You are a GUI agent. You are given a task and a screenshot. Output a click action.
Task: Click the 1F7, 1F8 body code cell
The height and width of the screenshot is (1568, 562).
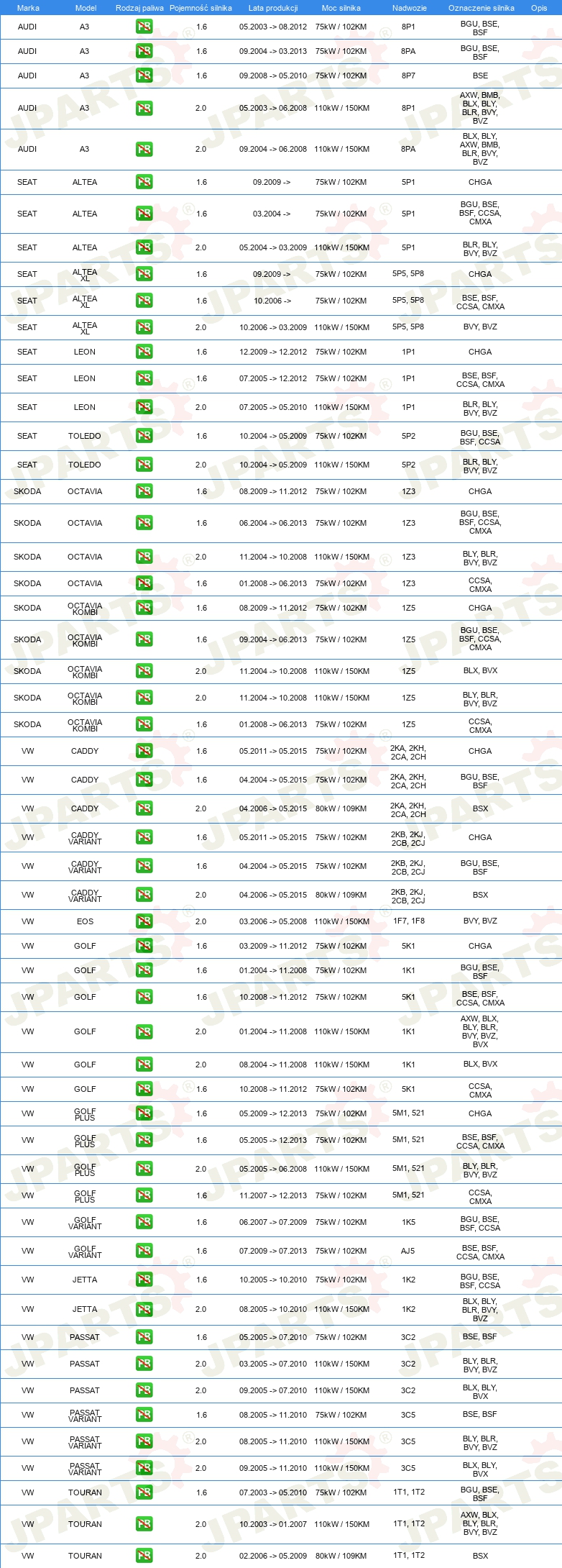(x=408, y=921)
